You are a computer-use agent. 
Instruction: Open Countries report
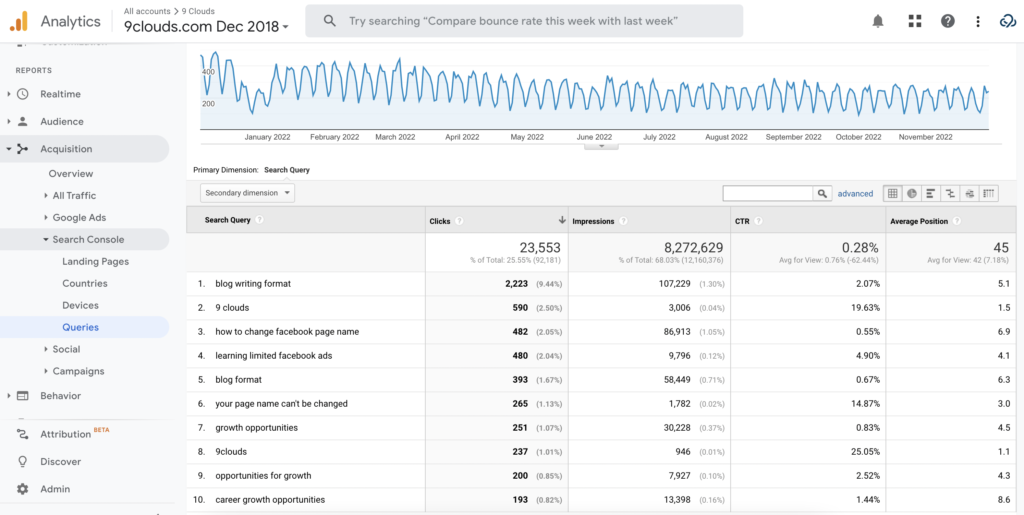[x=85, y=283]
